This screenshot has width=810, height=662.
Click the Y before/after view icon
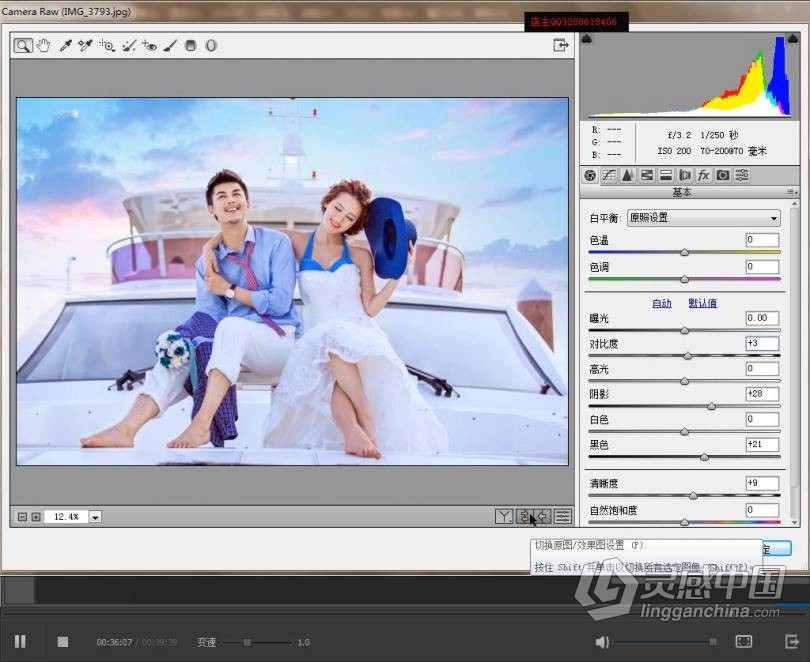point(504,516)
